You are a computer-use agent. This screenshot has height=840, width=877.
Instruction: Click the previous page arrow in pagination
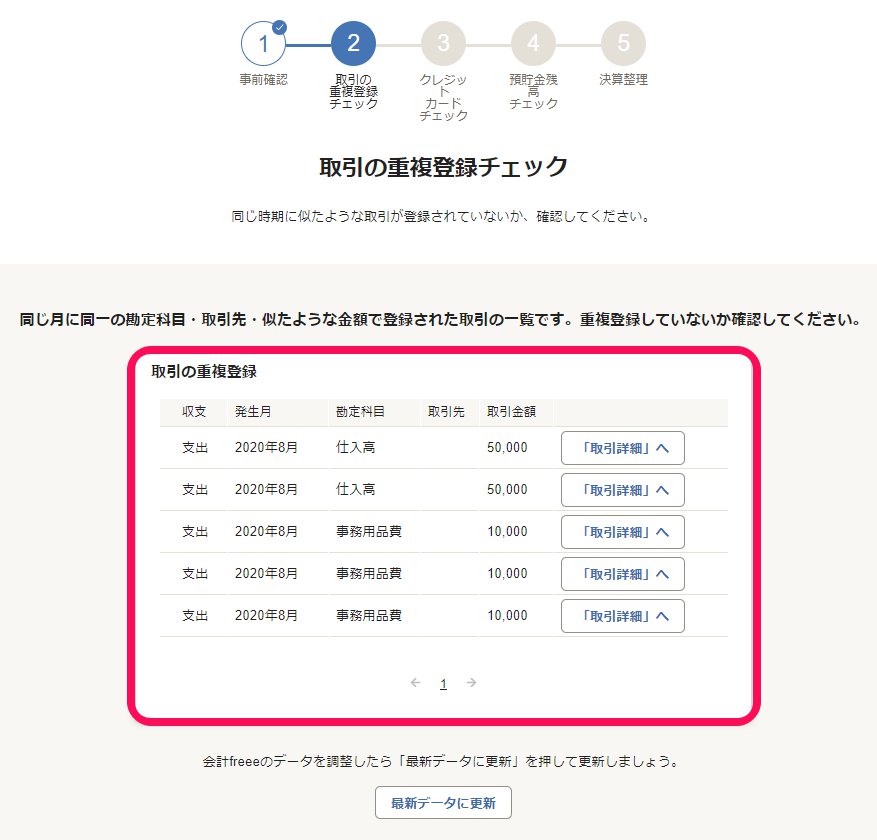(415, 682)
